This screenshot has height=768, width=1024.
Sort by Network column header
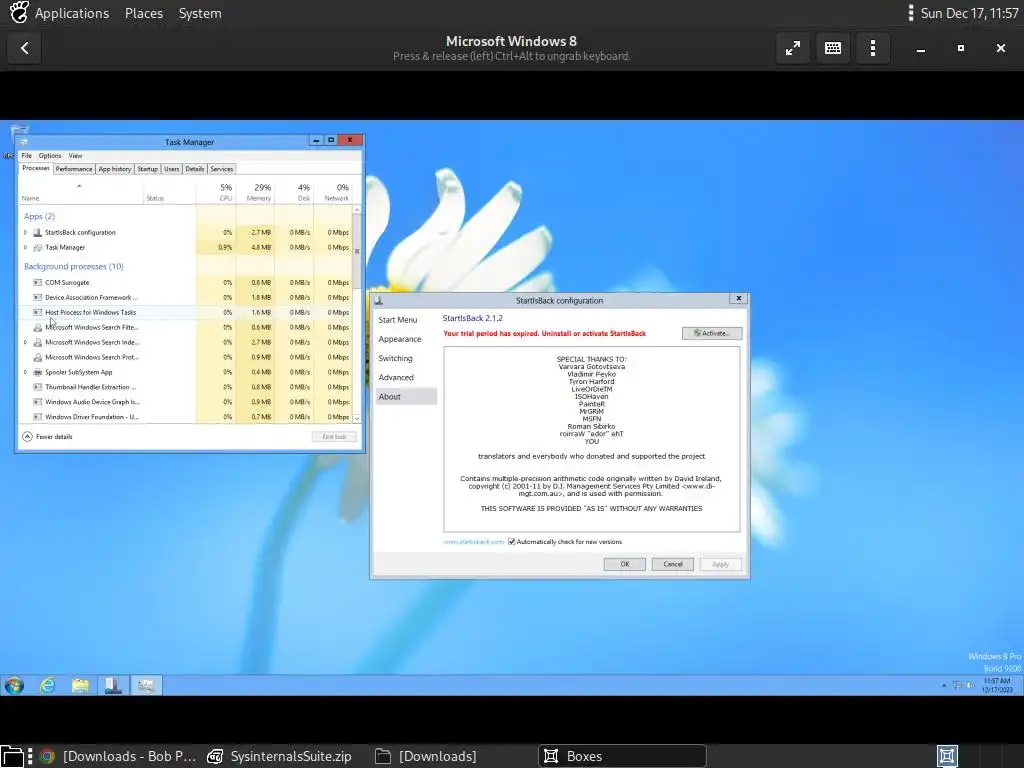tap(333, 193)
